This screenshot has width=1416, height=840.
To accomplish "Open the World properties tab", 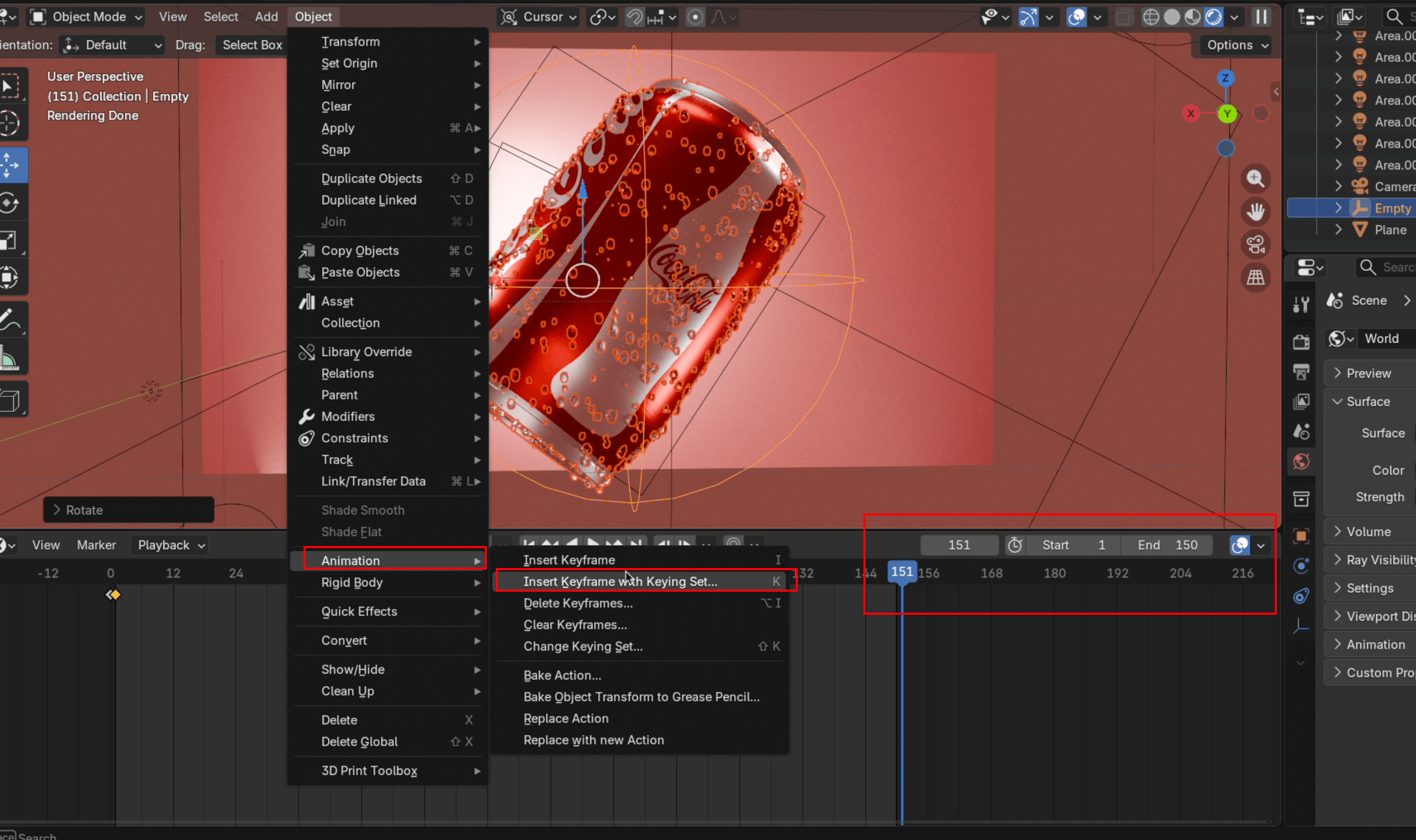I will [x=1301, y=462].
